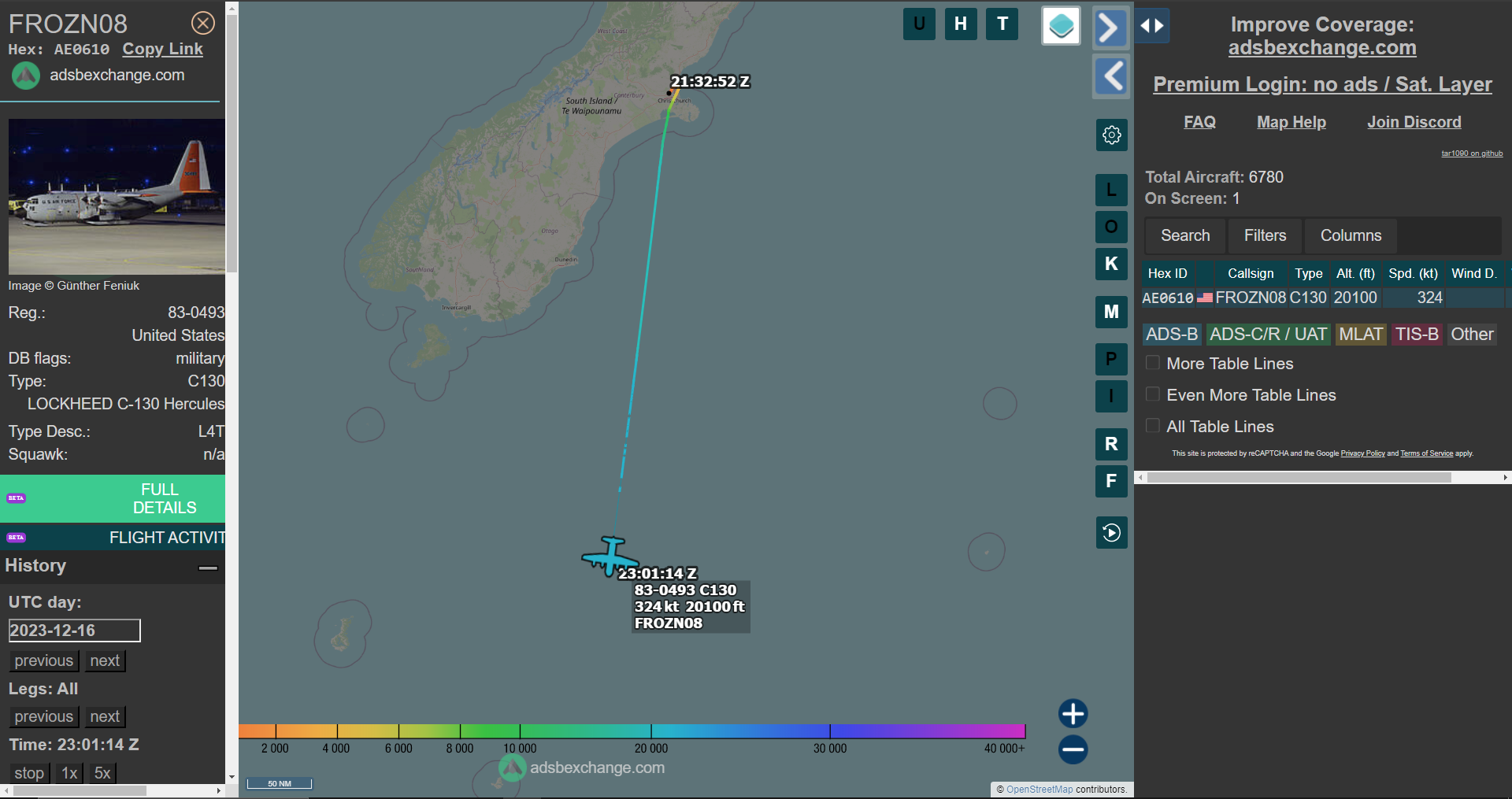Viewport: 1512px width, 799px height.
Task: Open the Filters tab
Action: (x=1265, y=235)
